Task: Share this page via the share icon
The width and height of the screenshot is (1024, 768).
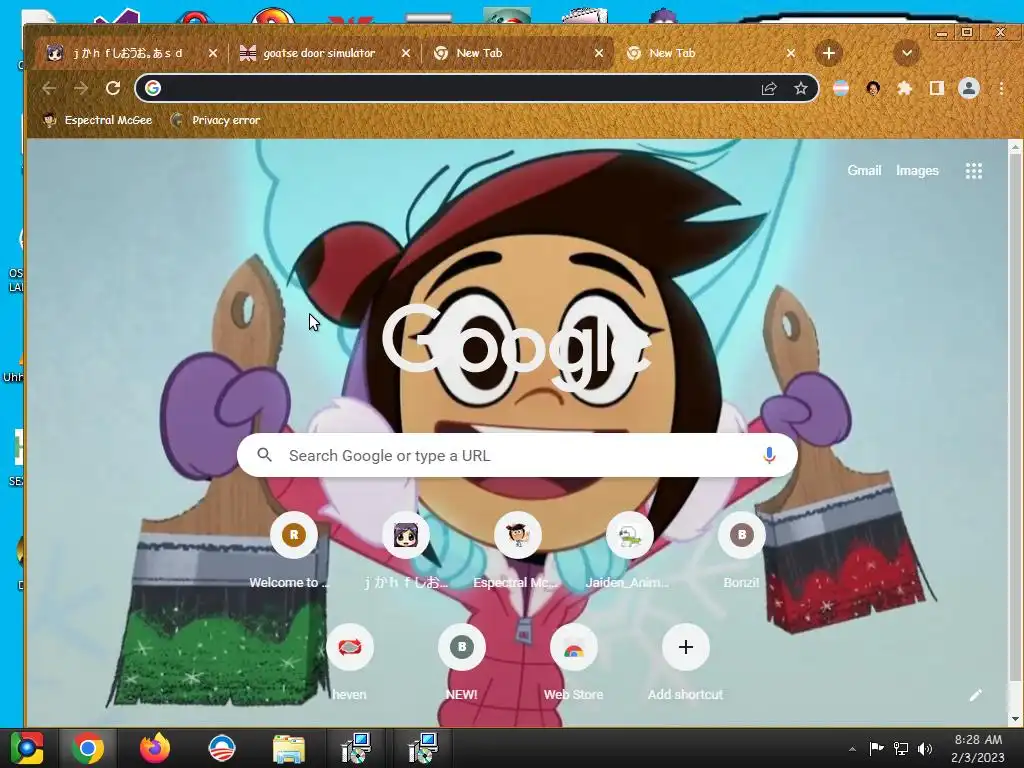Action: 769,88
